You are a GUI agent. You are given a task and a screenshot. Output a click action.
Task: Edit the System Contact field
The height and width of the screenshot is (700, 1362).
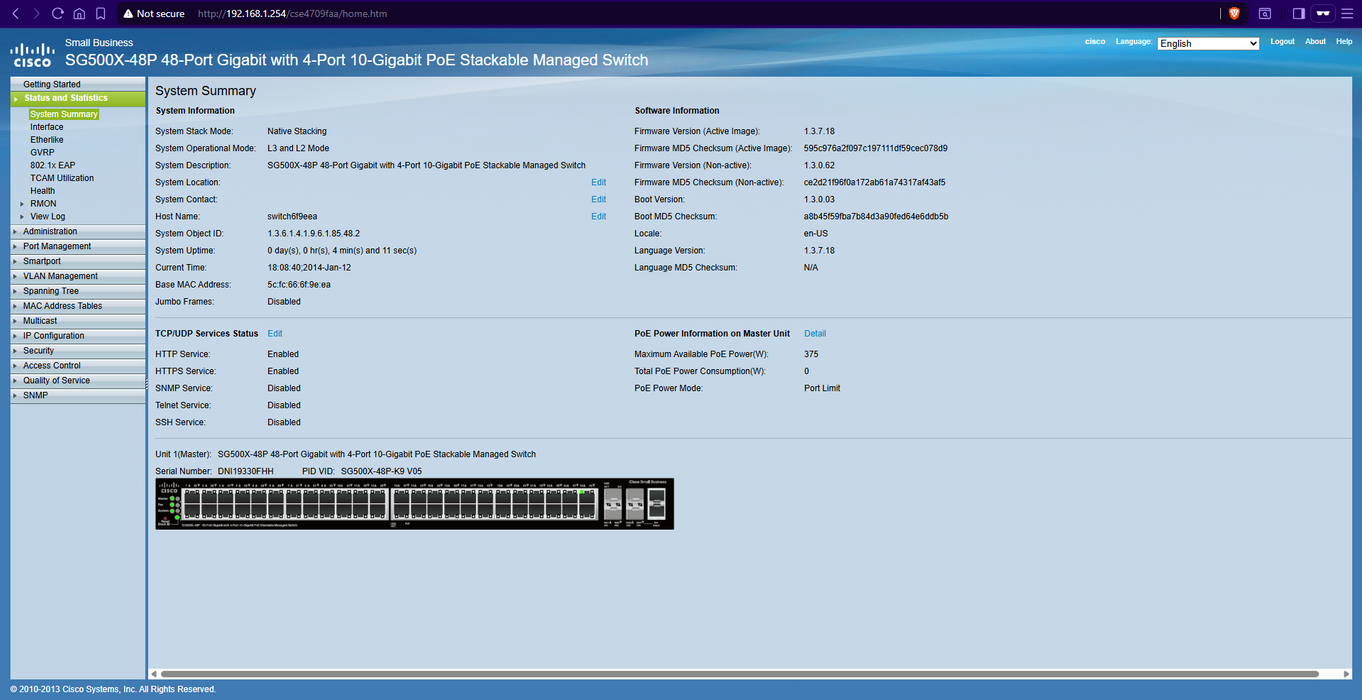tap(598, 200)
